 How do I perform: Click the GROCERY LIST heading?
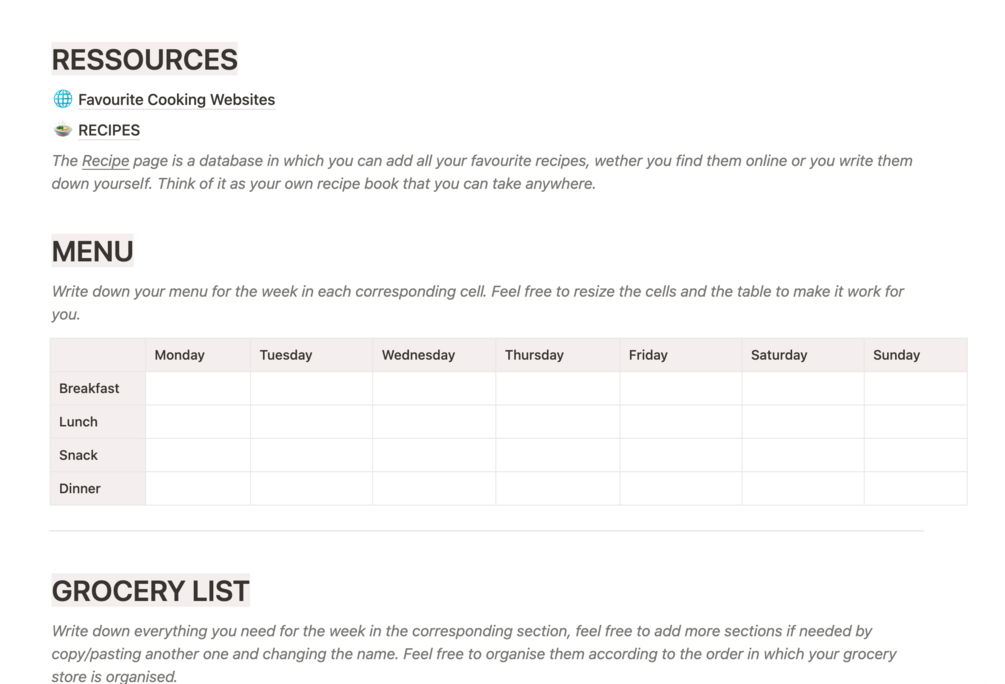pos(150,591)
